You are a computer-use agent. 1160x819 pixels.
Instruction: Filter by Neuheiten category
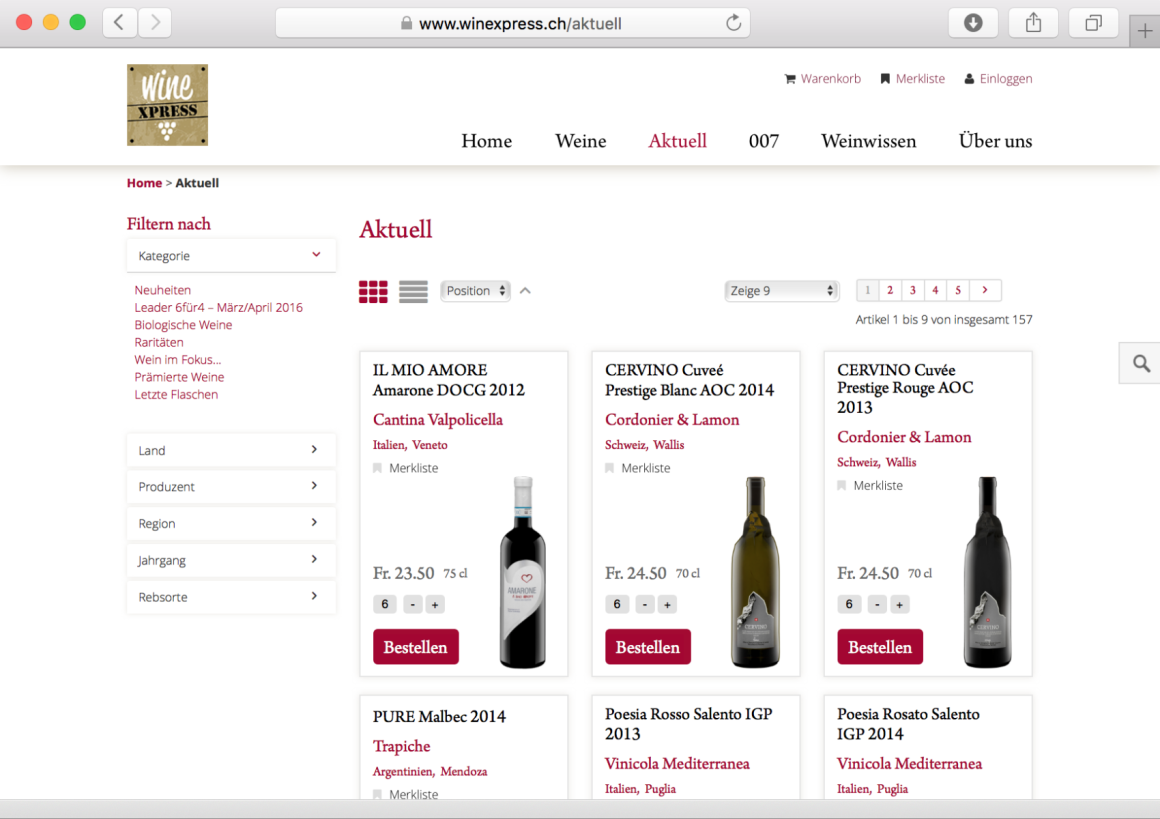pos(163,290)
